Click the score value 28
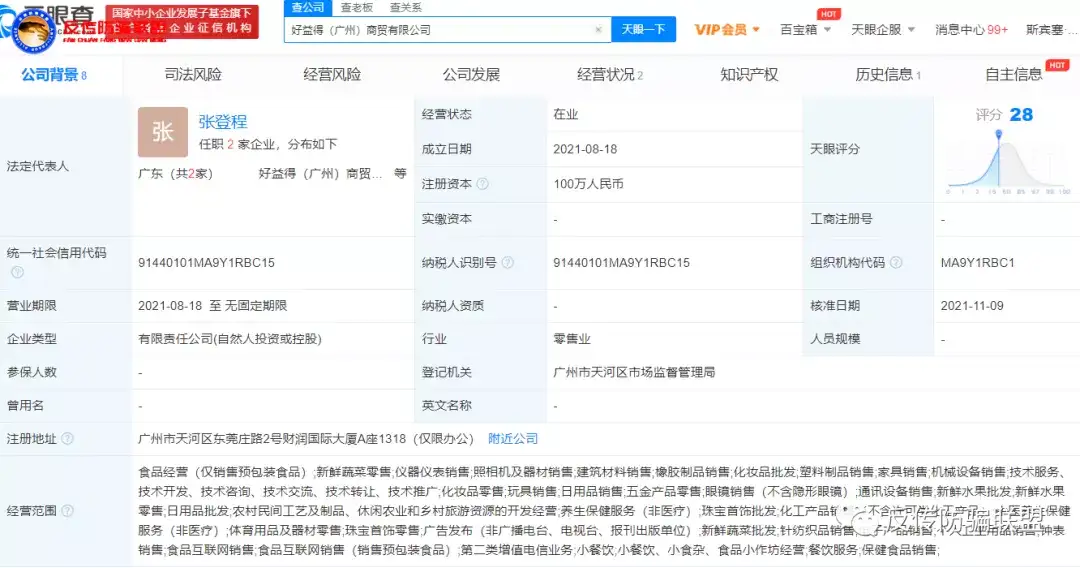Viewport: 1080px width, 568px height. [1021, 114]
